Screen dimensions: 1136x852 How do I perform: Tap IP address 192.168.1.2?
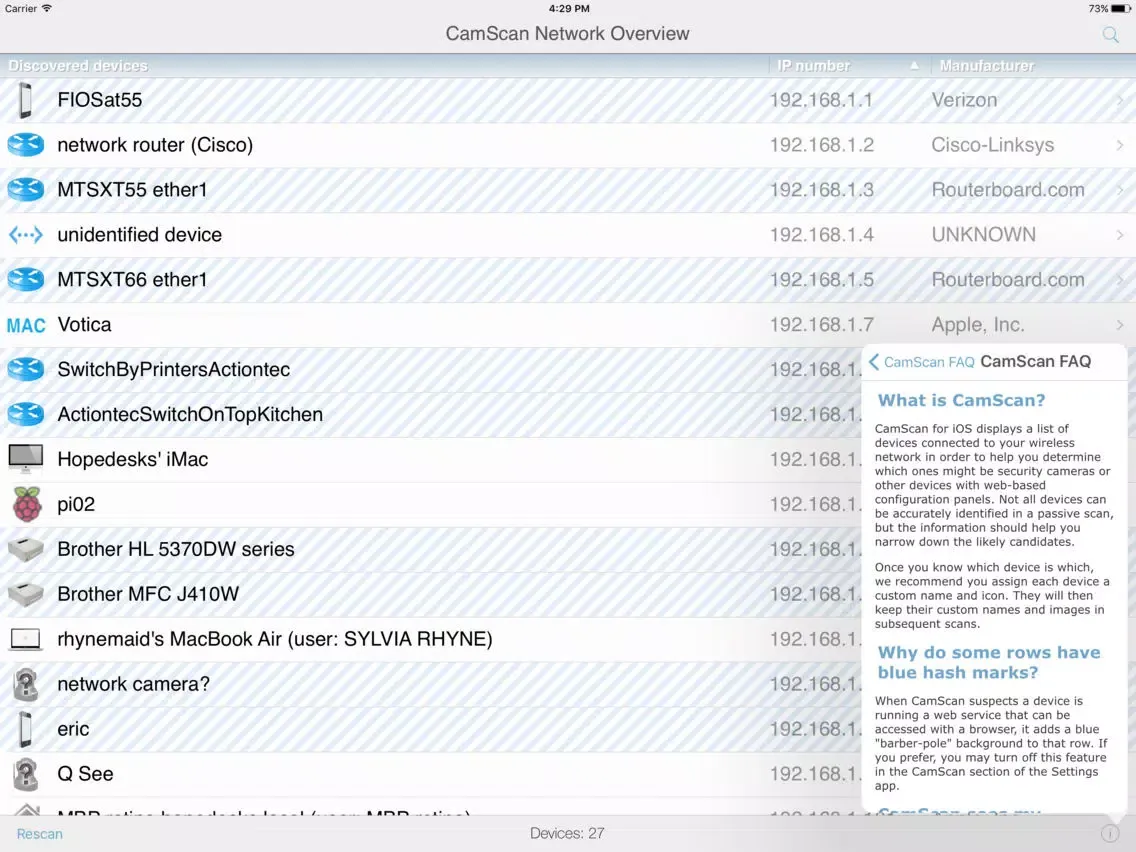[822, 145]
